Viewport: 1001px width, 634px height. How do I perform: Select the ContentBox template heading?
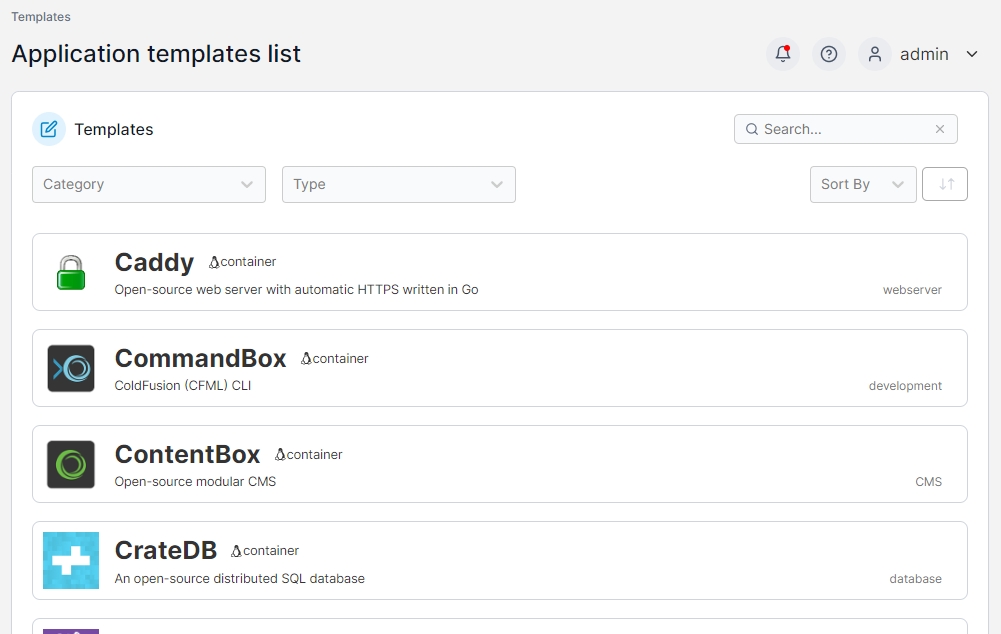coord(187,454)
